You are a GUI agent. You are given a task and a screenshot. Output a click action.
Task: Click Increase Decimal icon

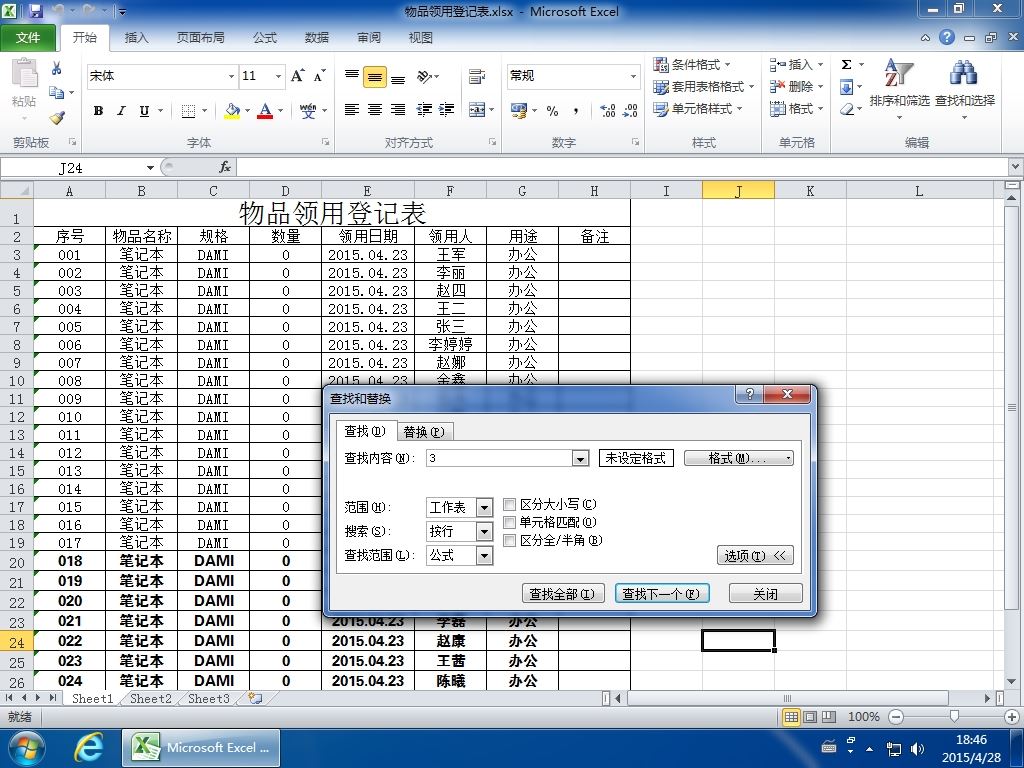pos(607,111)
